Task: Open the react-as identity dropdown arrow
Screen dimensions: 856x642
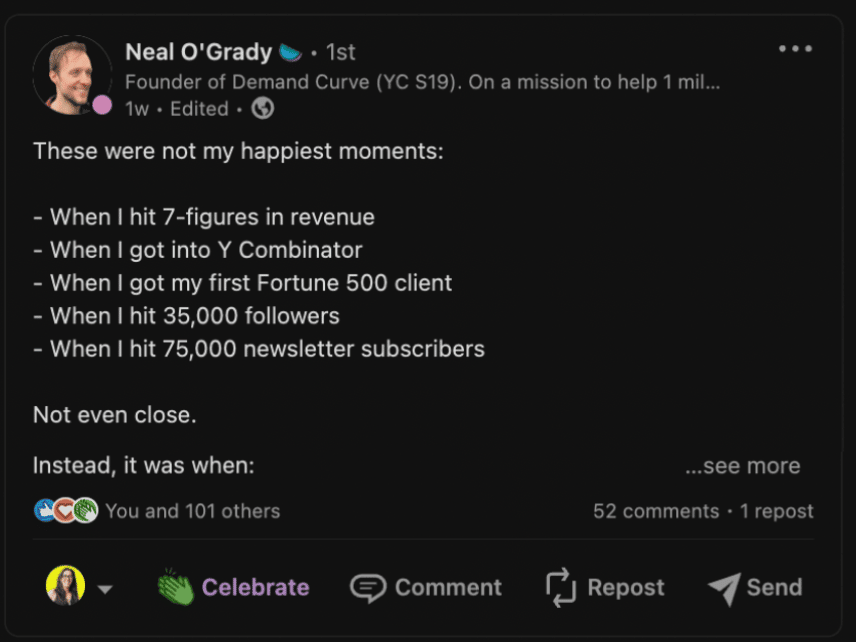Action: tap(105, 589)
